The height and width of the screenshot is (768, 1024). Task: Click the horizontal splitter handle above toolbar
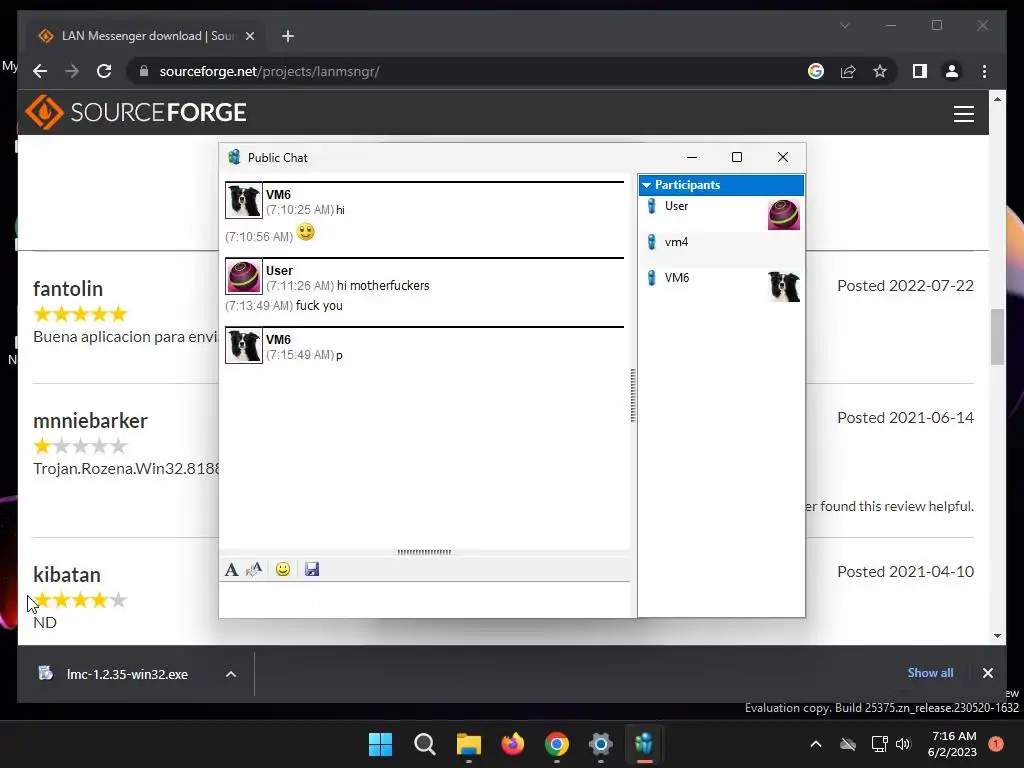pos(424,552)
